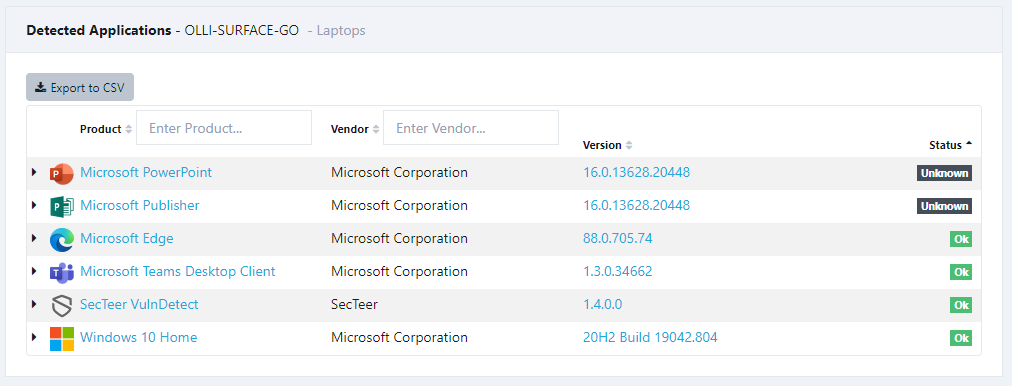
Task: Open the Microsoft Edge link
Action: click(x=126, y=238)
